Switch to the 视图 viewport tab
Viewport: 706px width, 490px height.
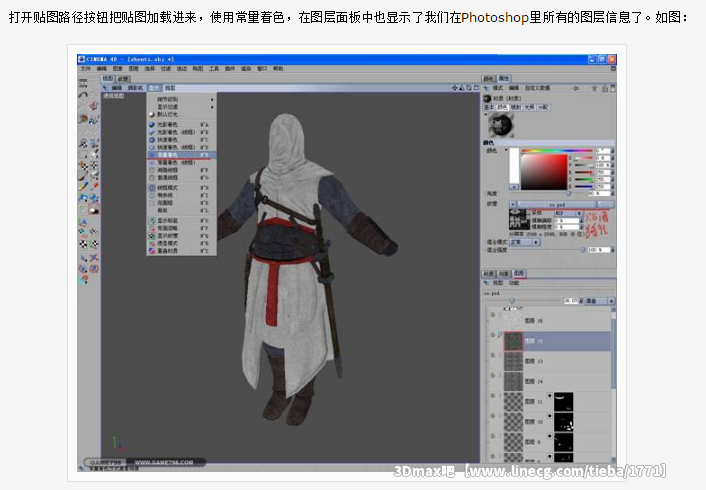tap(108, 78)
